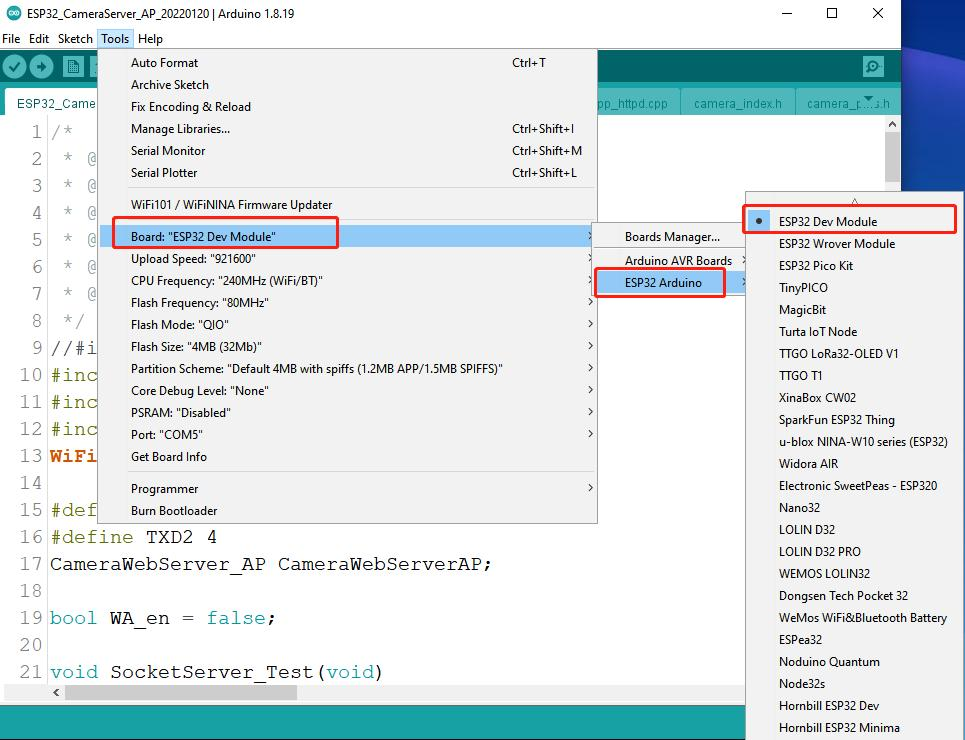Select Electronic SweetPeas - ESP320 board
The image size is (965, 740).
pyautogui.click(x=855, y=486)
